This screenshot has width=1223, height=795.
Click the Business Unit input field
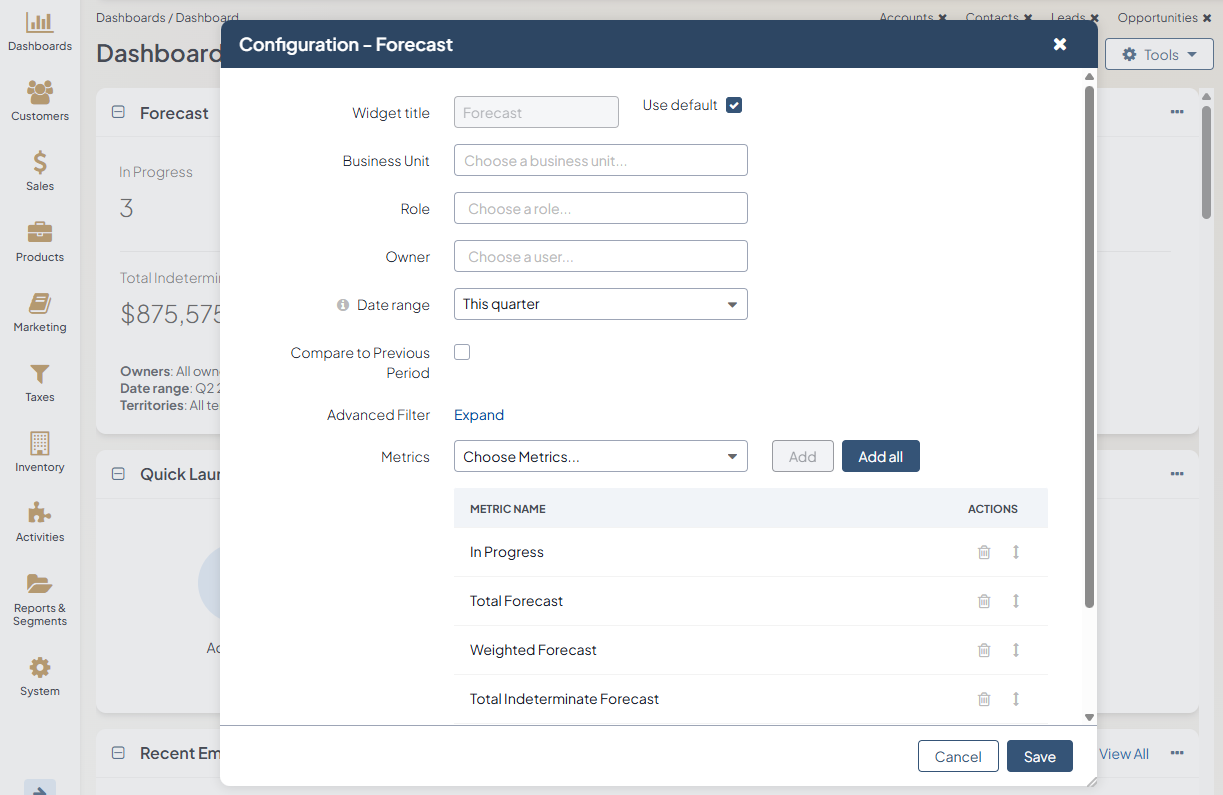click(x=600, y=161)
